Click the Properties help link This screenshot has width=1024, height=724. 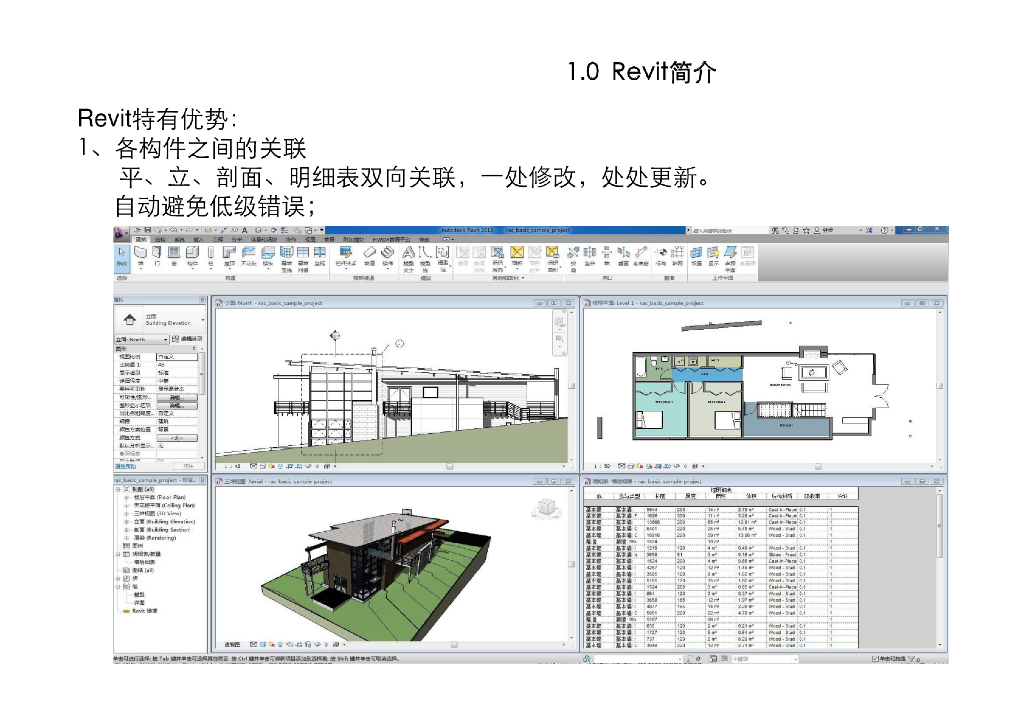click(x=126, y=466)
